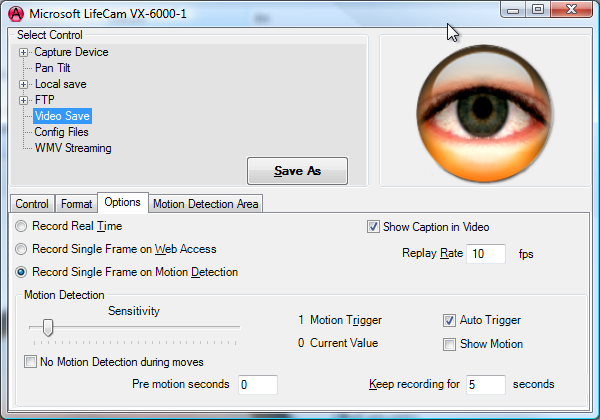Image resolution: width=600 pixels, height=420 pixels.
Task: Open the Motion Detection Area tab
Action: point(206,204)
